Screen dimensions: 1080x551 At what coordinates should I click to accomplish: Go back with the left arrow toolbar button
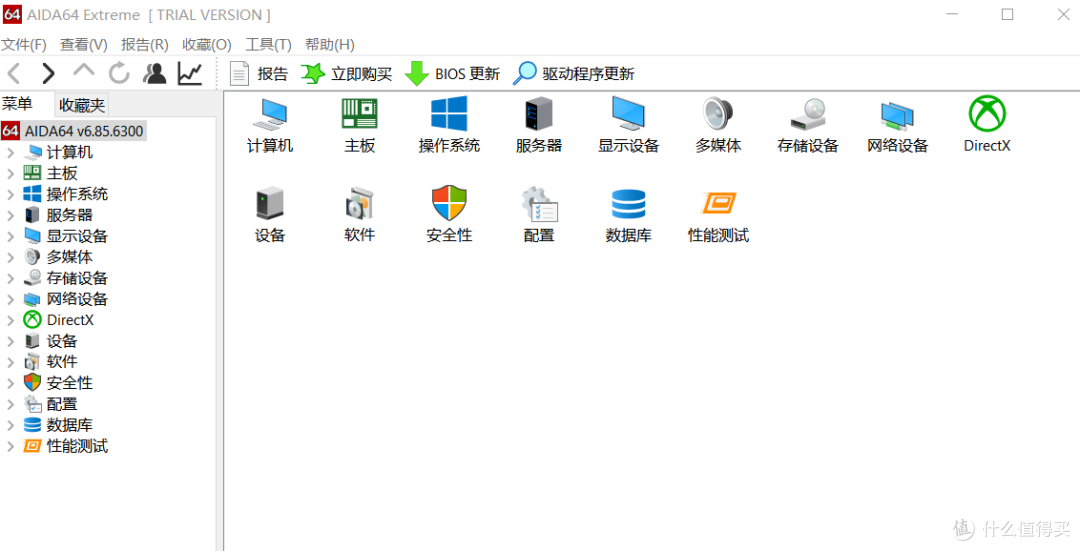[14, 73]
